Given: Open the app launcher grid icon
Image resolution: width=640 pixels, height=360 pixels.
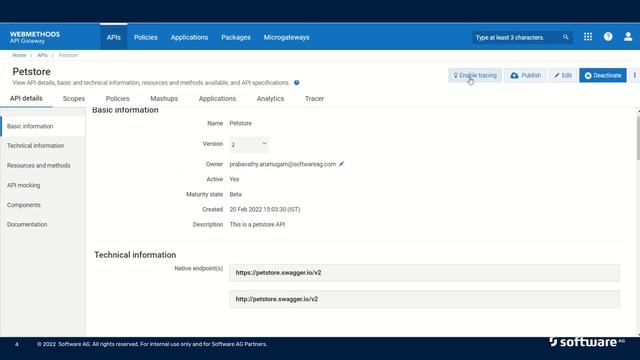Looking at the screenshot, I should (588, 37).
